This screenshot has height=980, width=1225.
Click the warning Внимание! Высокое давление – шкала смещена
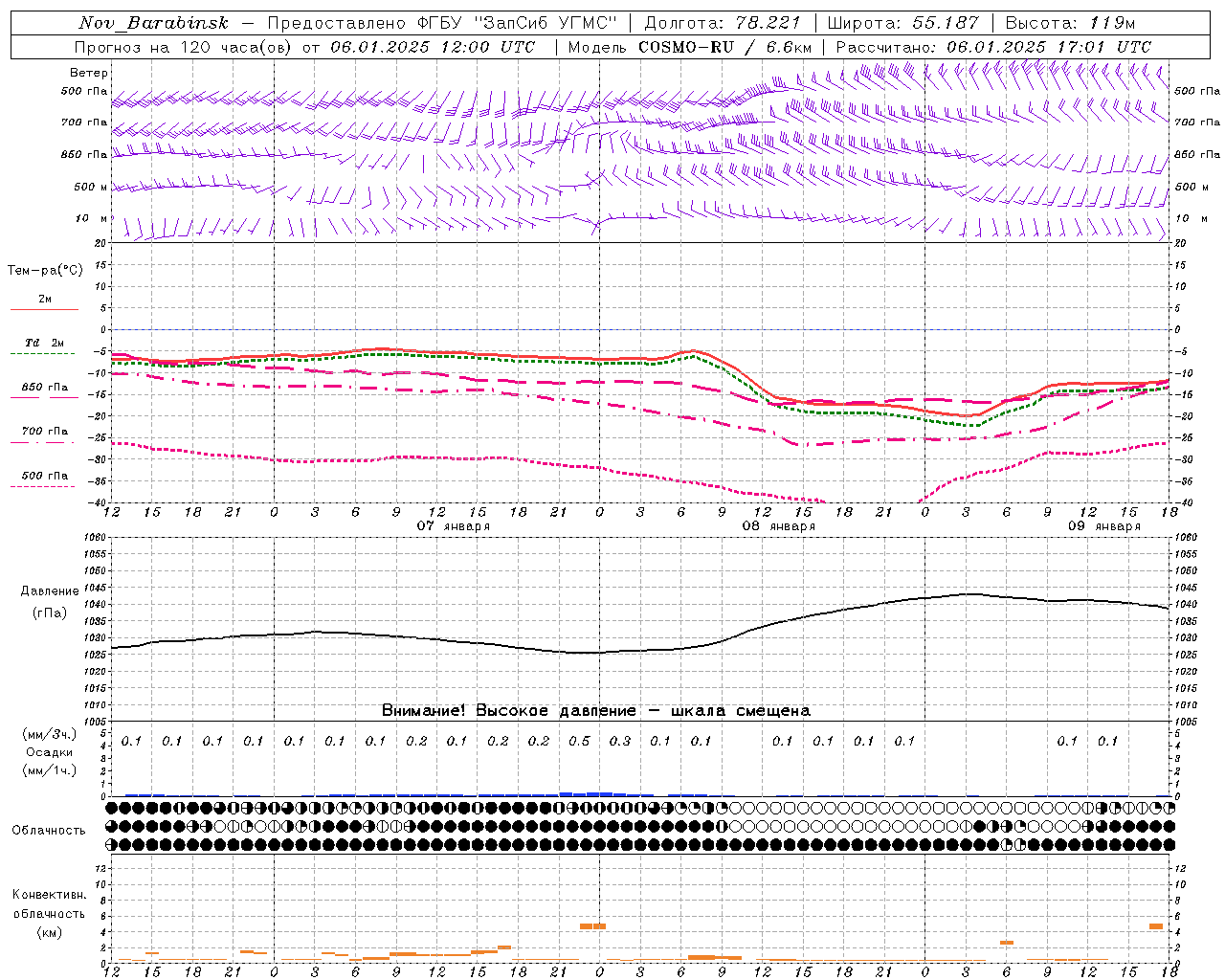pos(596,710)
